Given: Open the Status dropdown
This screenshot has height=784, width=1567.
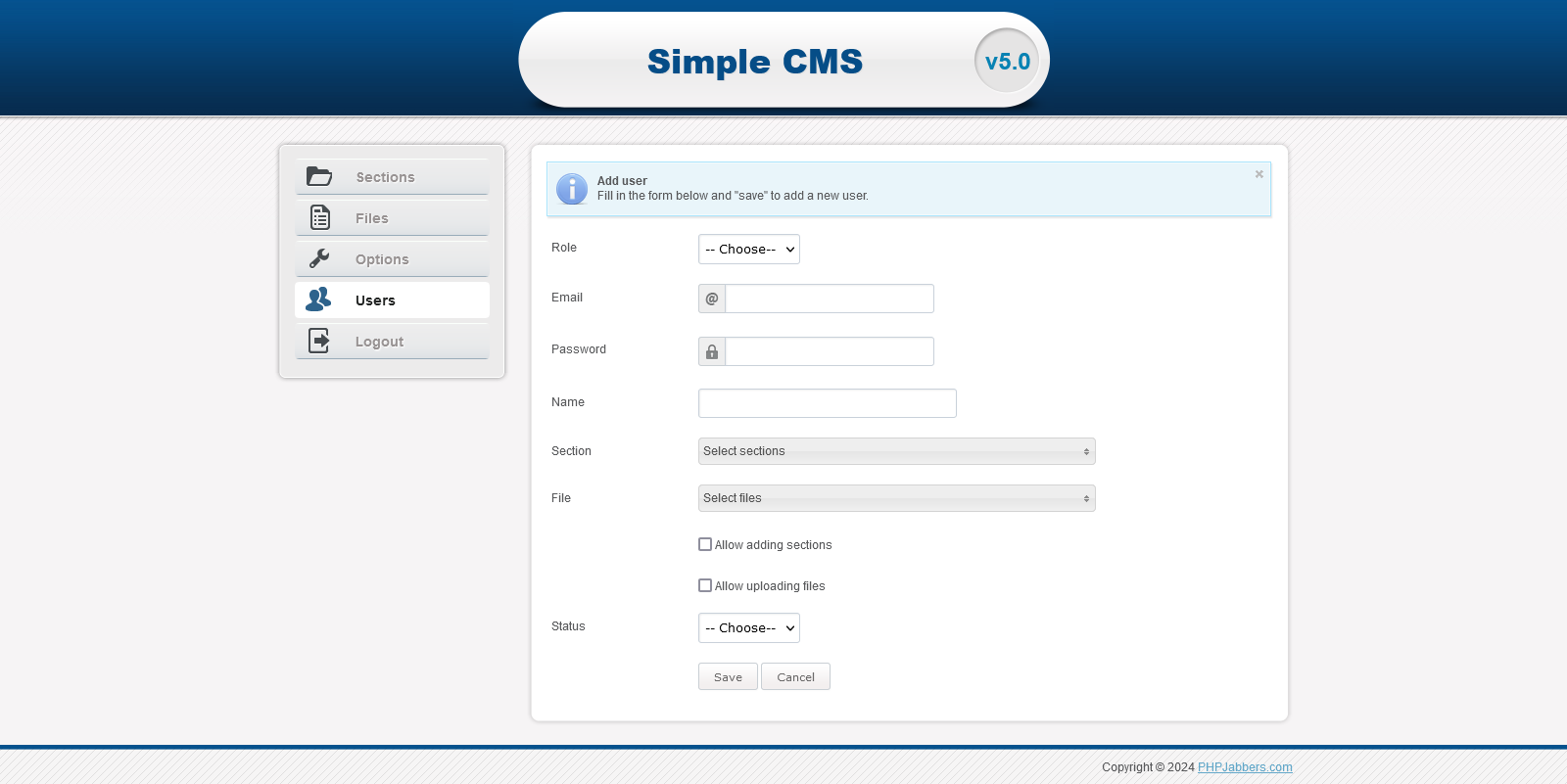Looking at the screenshot, I should point(749,628).
